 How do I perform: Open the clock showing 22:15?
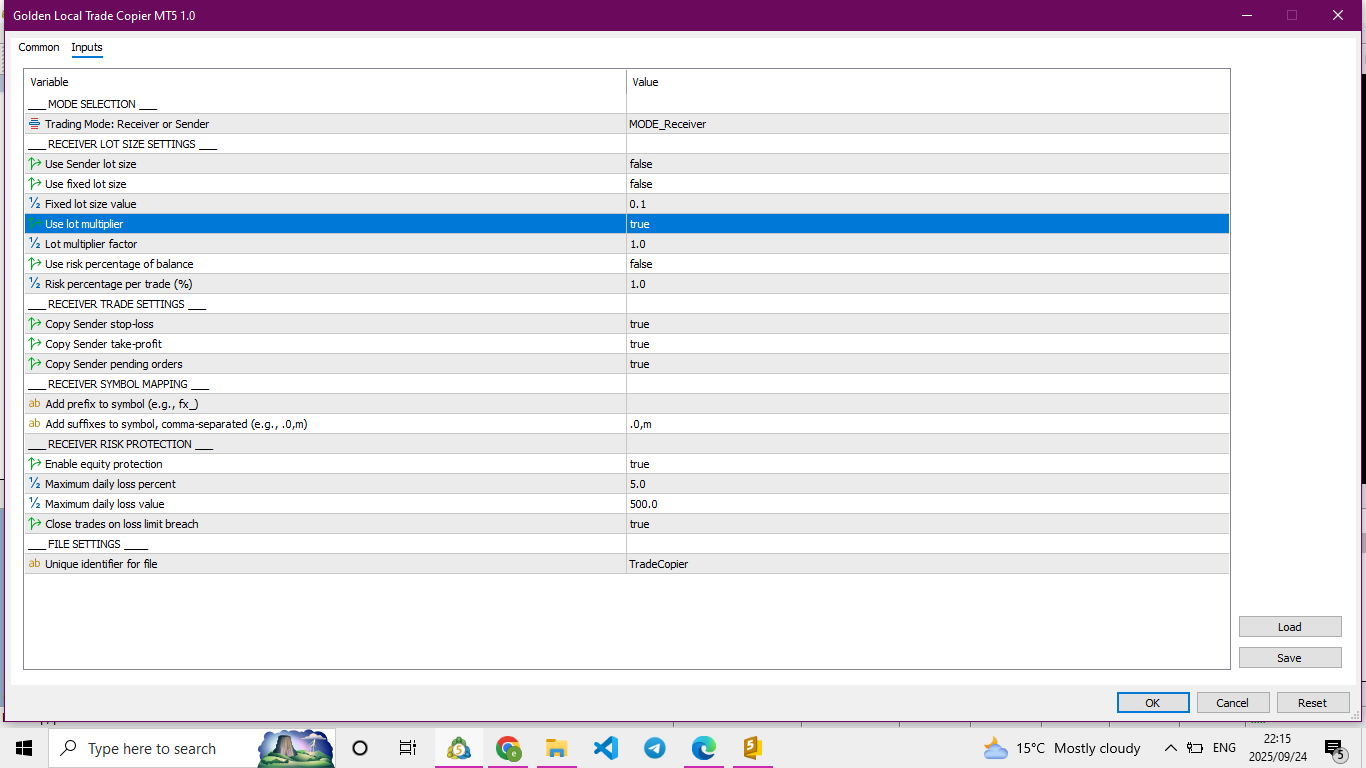(1277, 748)
